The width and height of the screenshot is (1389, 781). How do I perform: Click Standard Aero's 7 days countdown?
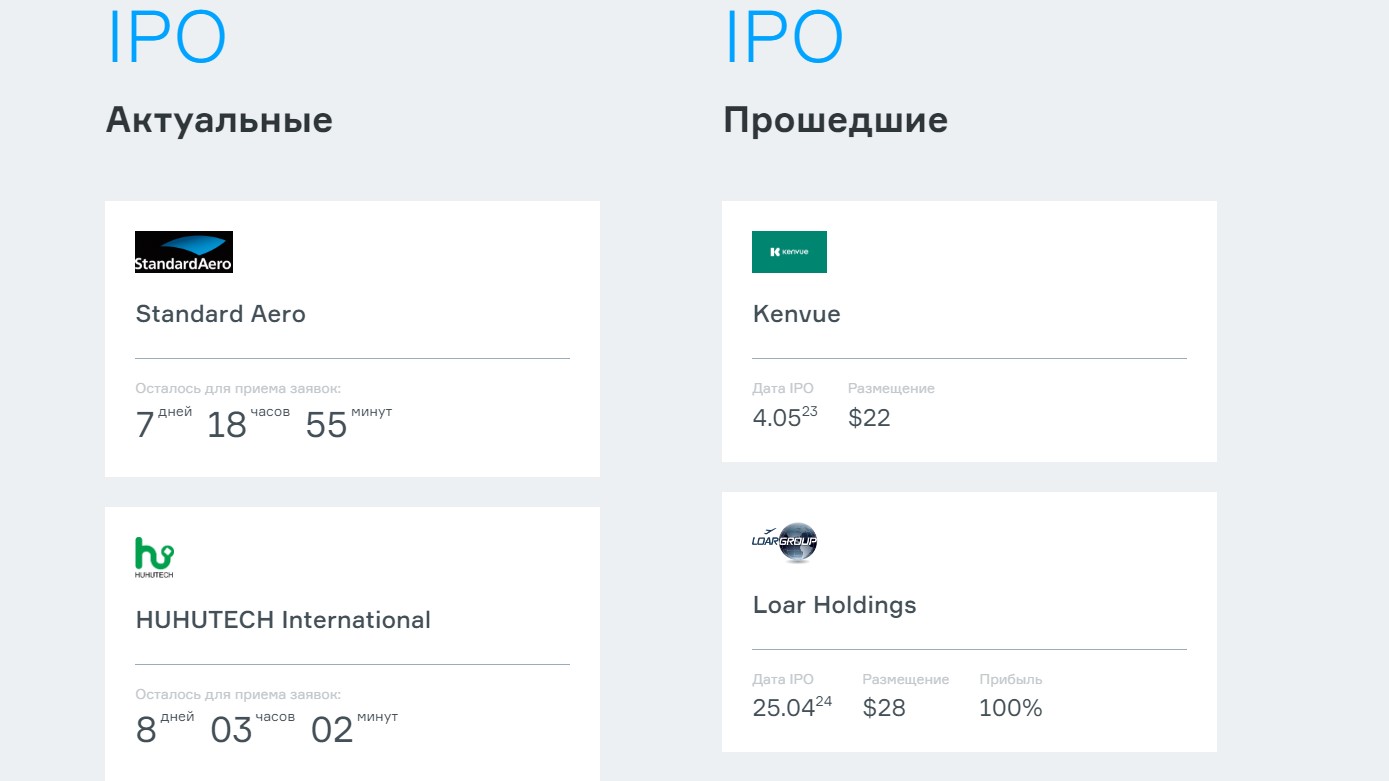pos(146,425)
